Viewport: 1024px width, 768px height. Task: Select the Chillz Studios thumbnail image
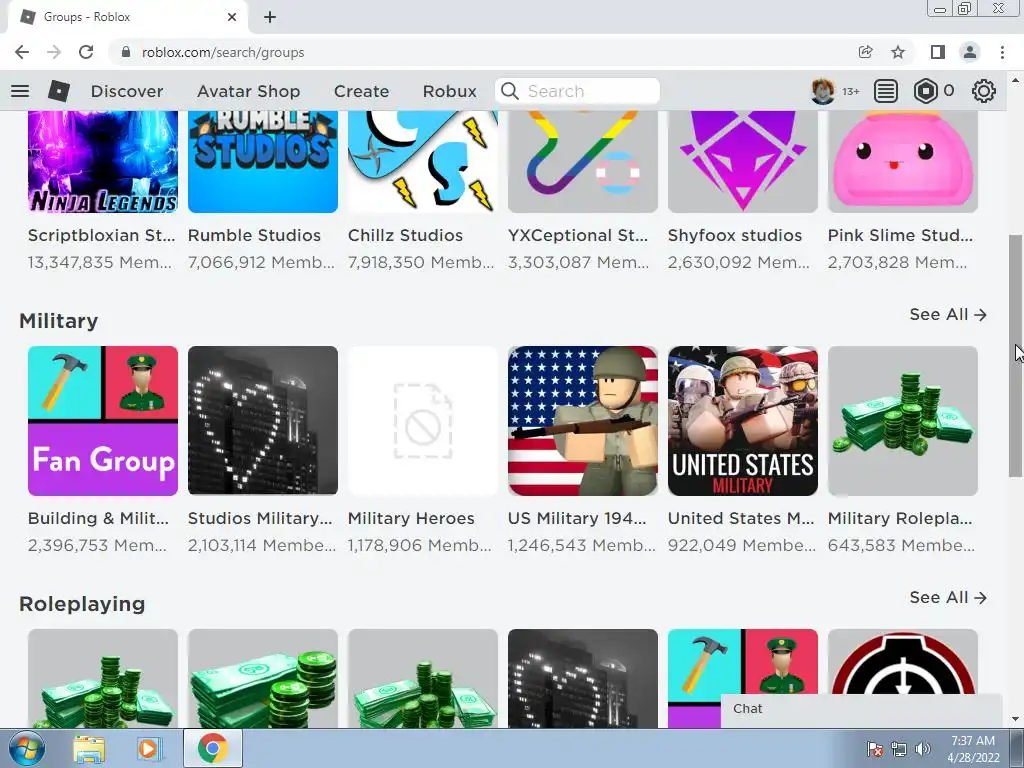pos(423,161)
